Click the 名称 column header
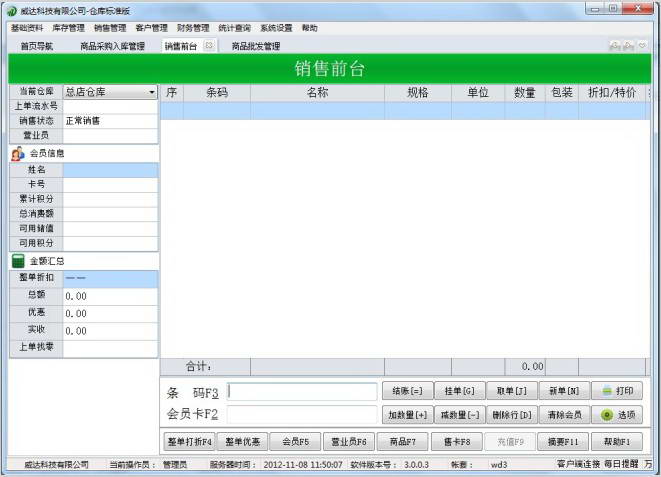Image resolution: width=661 pixels, height=477 pixels. pos(317,93)
